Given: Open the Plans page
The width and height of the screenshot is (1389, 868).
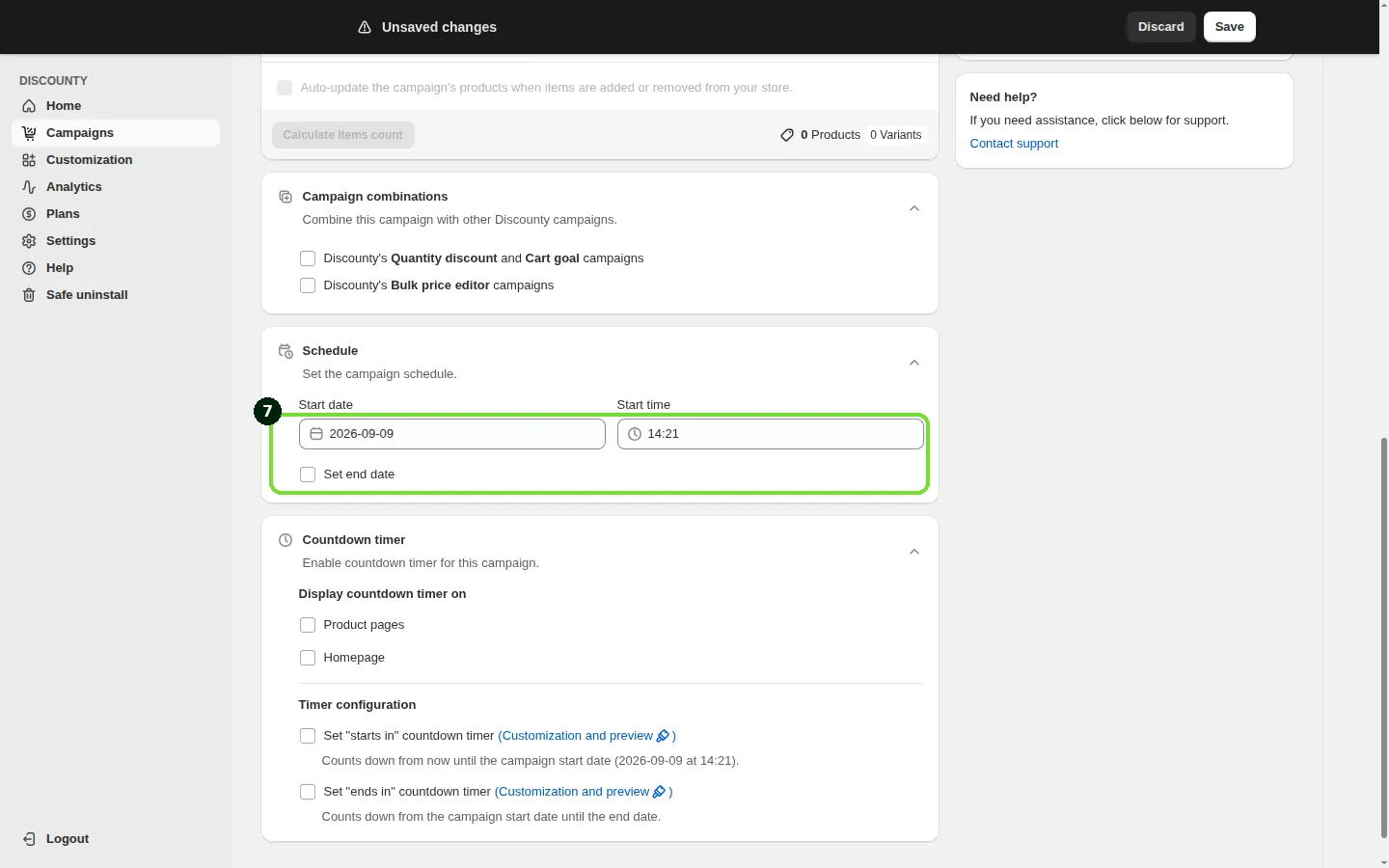Looking at the screenshot, I should [x=116, y=214].
